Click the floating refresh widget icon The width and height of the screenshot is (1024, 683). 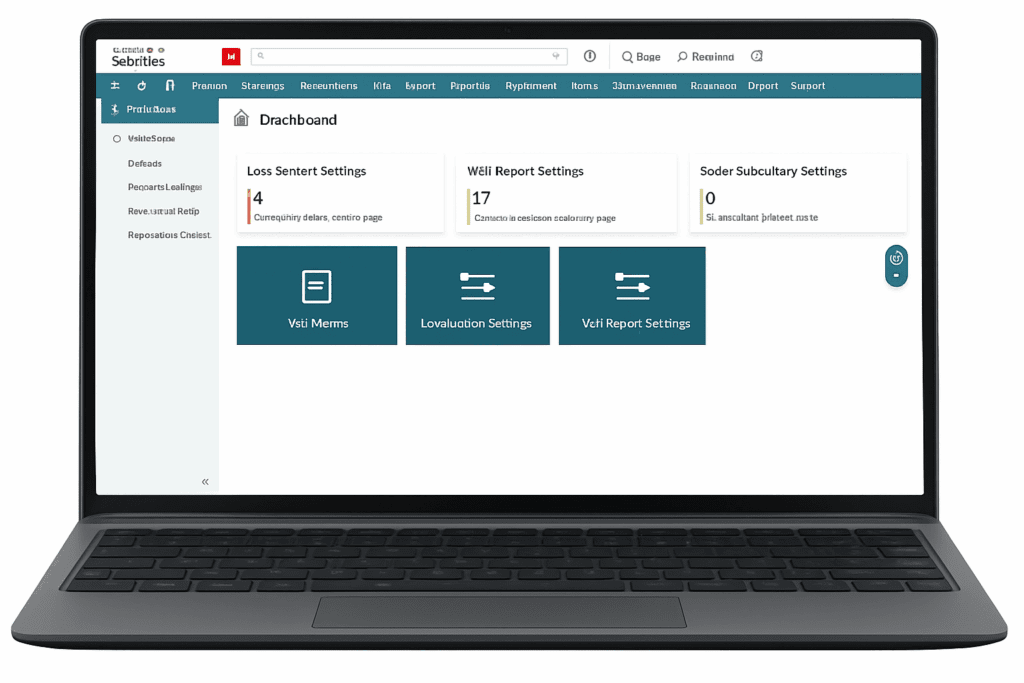(x=896, y=257)
